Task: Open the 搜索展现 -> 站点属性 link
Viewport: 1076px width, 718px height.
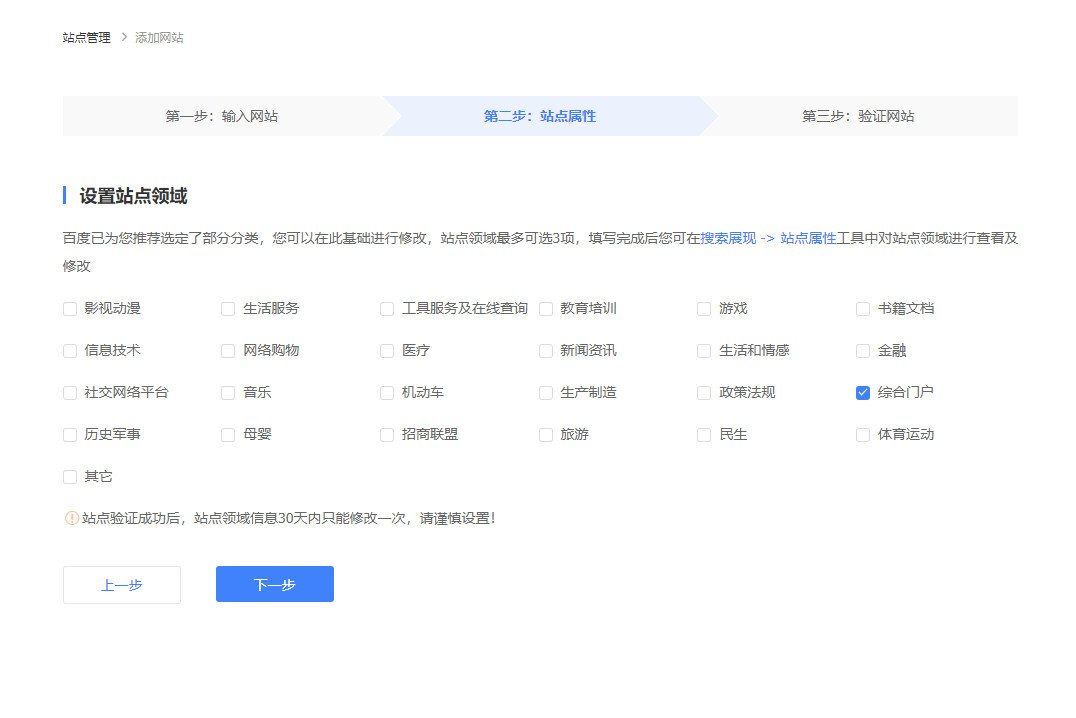Action: coord(769,238)
